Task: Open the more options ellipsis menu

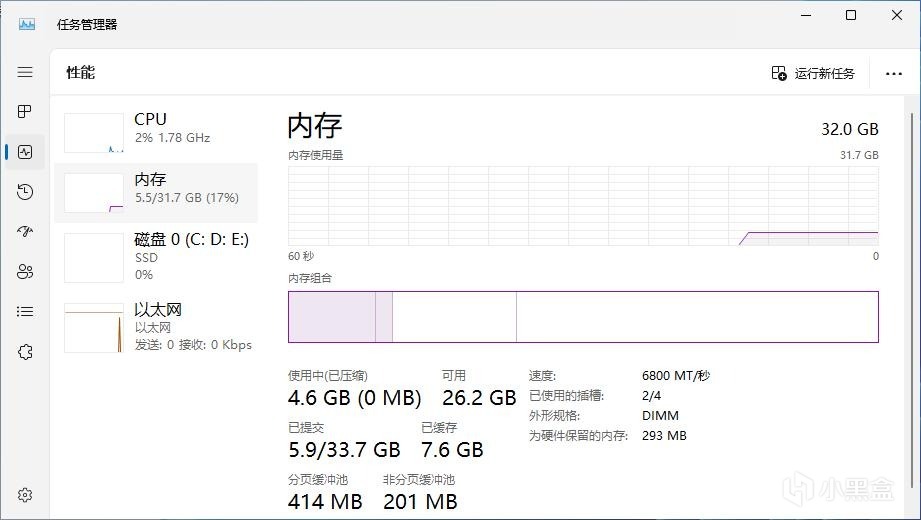Action: pos(893,73)
